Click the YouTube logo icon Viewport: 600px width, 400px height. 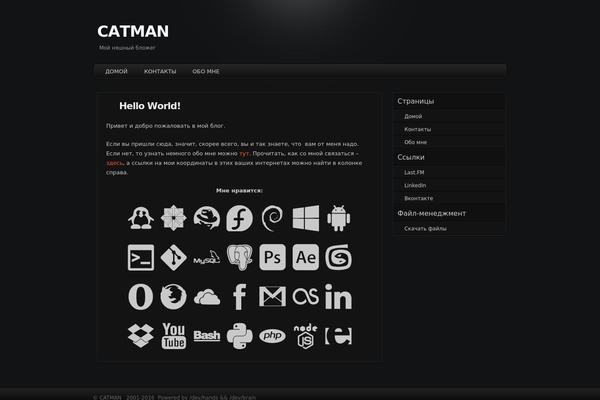[174, 336]
